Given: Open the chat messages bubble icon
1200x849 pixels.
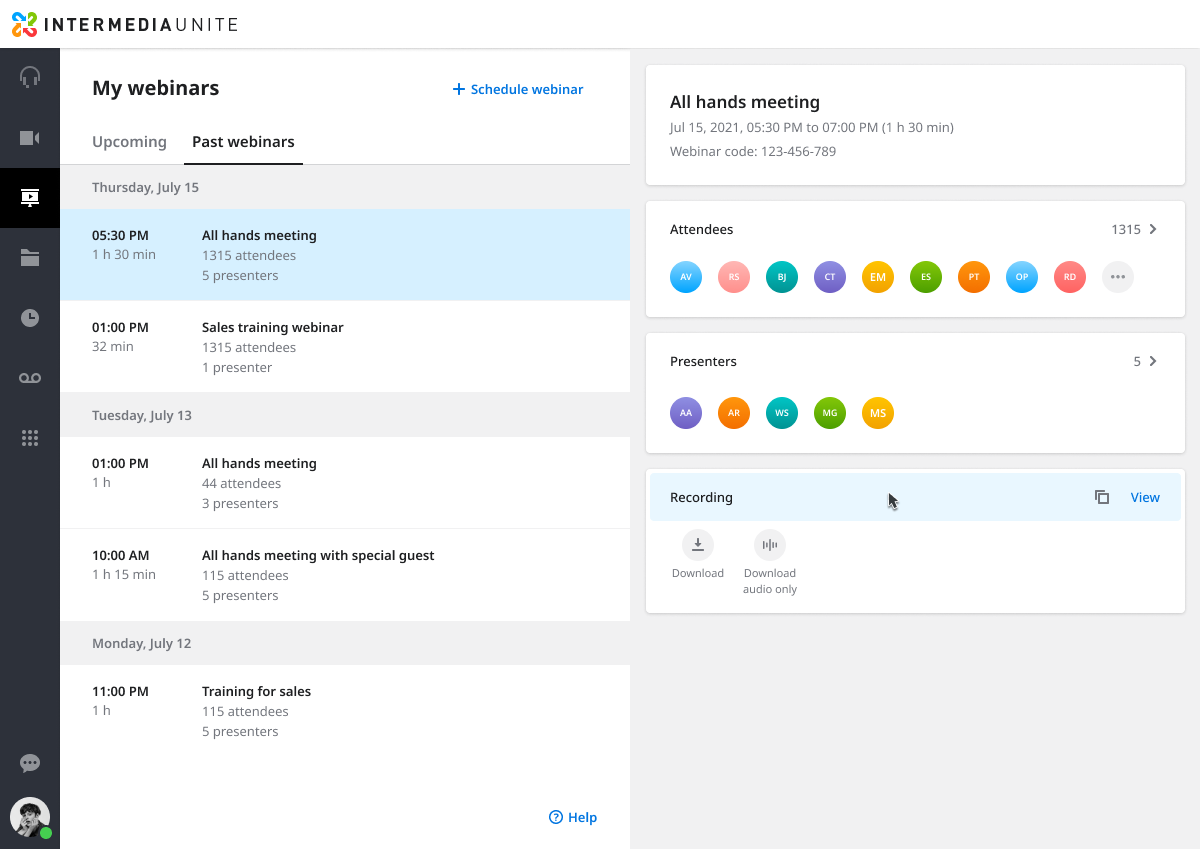Looking at the screenshot, I should [30, 763].
